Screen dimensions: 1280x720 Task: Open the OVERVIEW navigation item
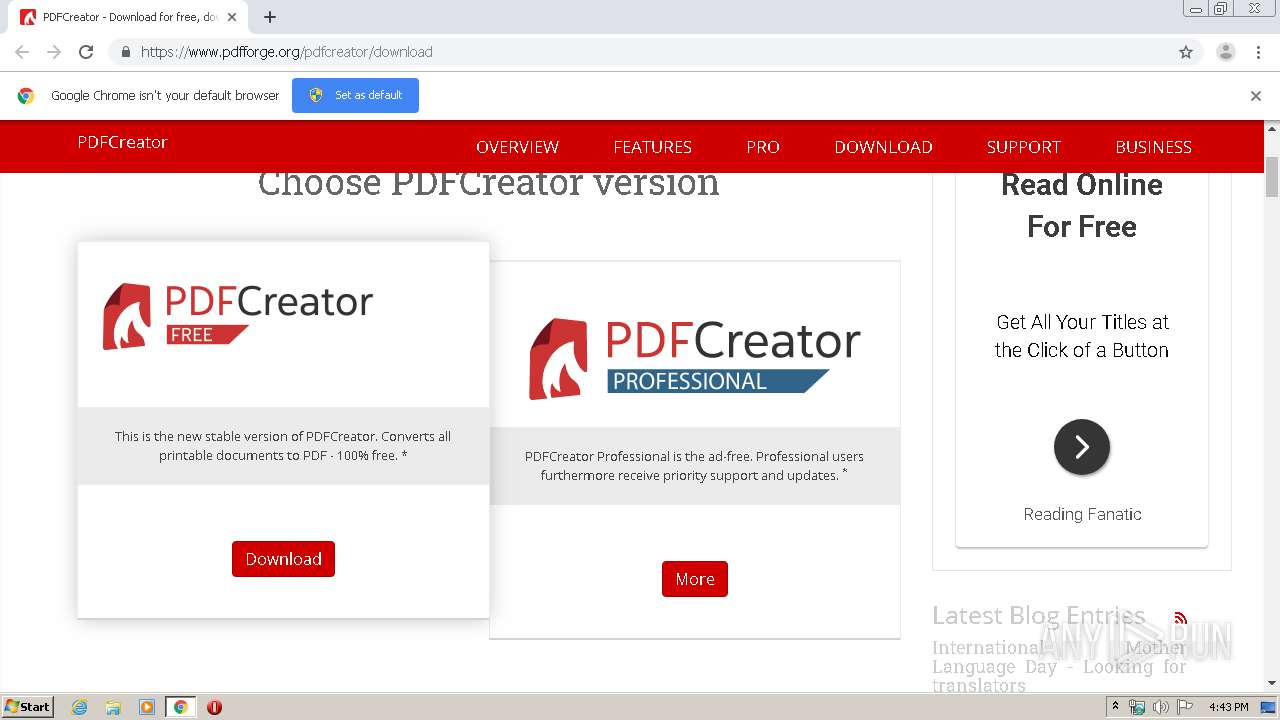pos(517,147)
